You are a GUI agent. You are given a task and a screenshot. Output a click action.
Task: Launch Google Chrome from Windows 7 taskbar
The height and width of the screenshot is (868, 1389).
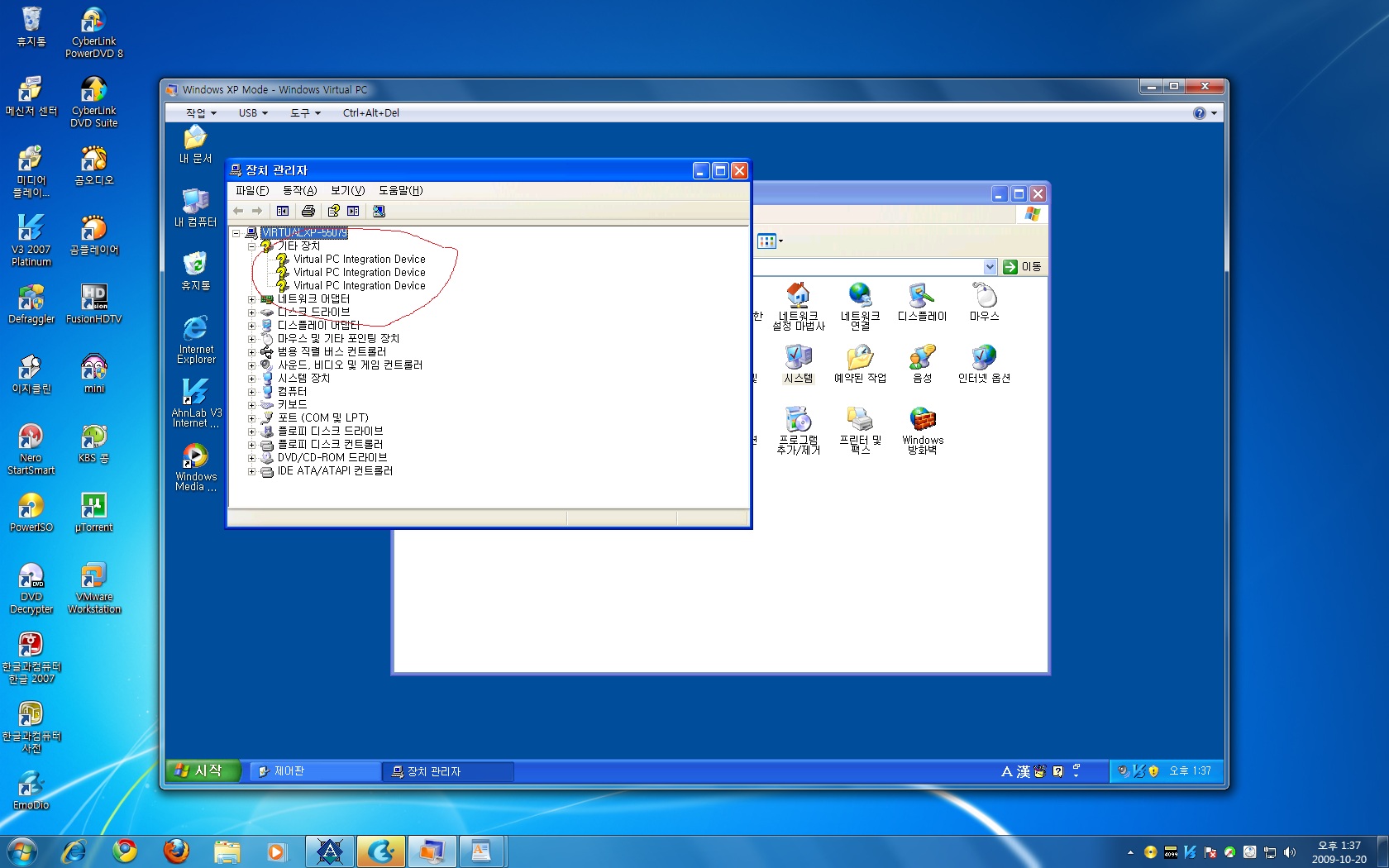pyautogui.click(x=125, y=851)
